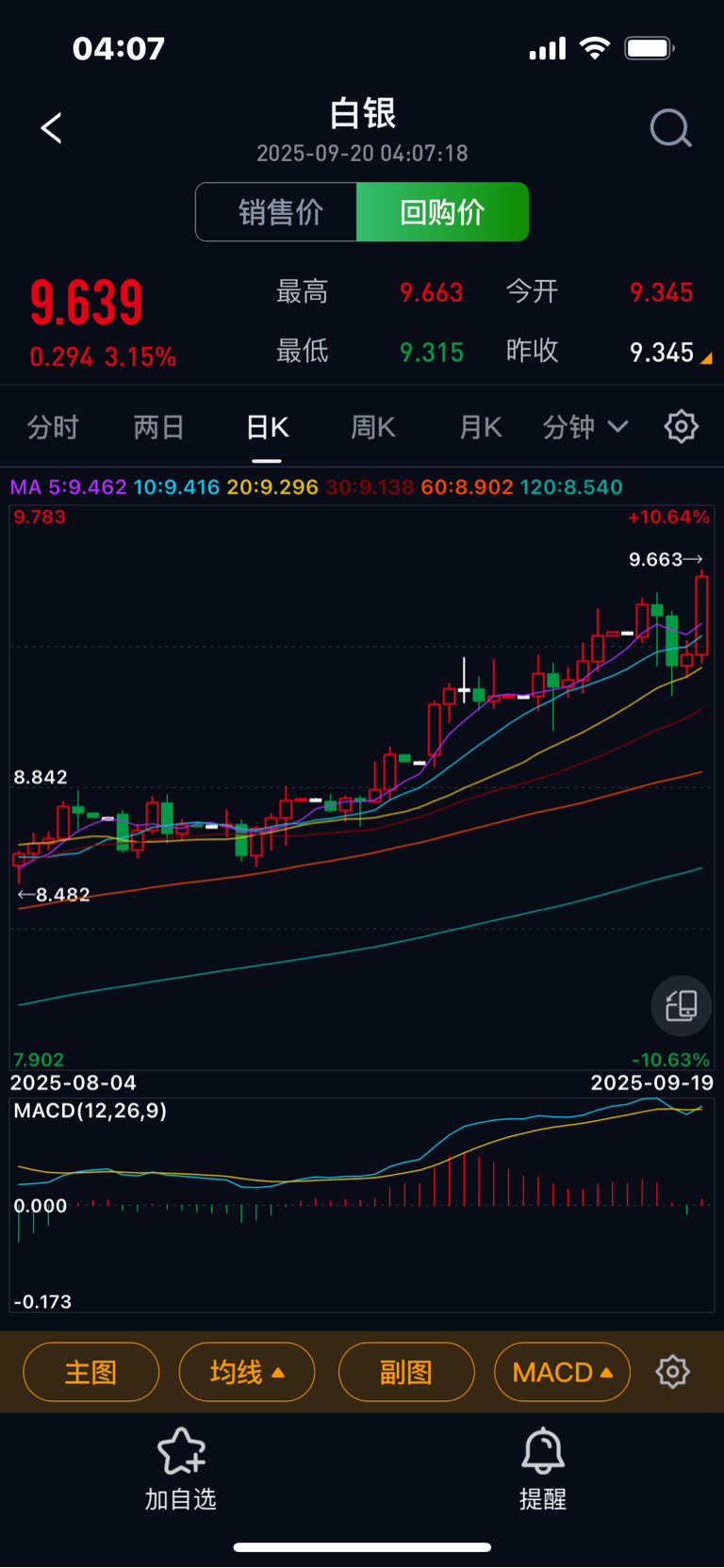724x1568 pixels.
Task: Tap the status bar clock 04:07
Action: click(119, 48)
